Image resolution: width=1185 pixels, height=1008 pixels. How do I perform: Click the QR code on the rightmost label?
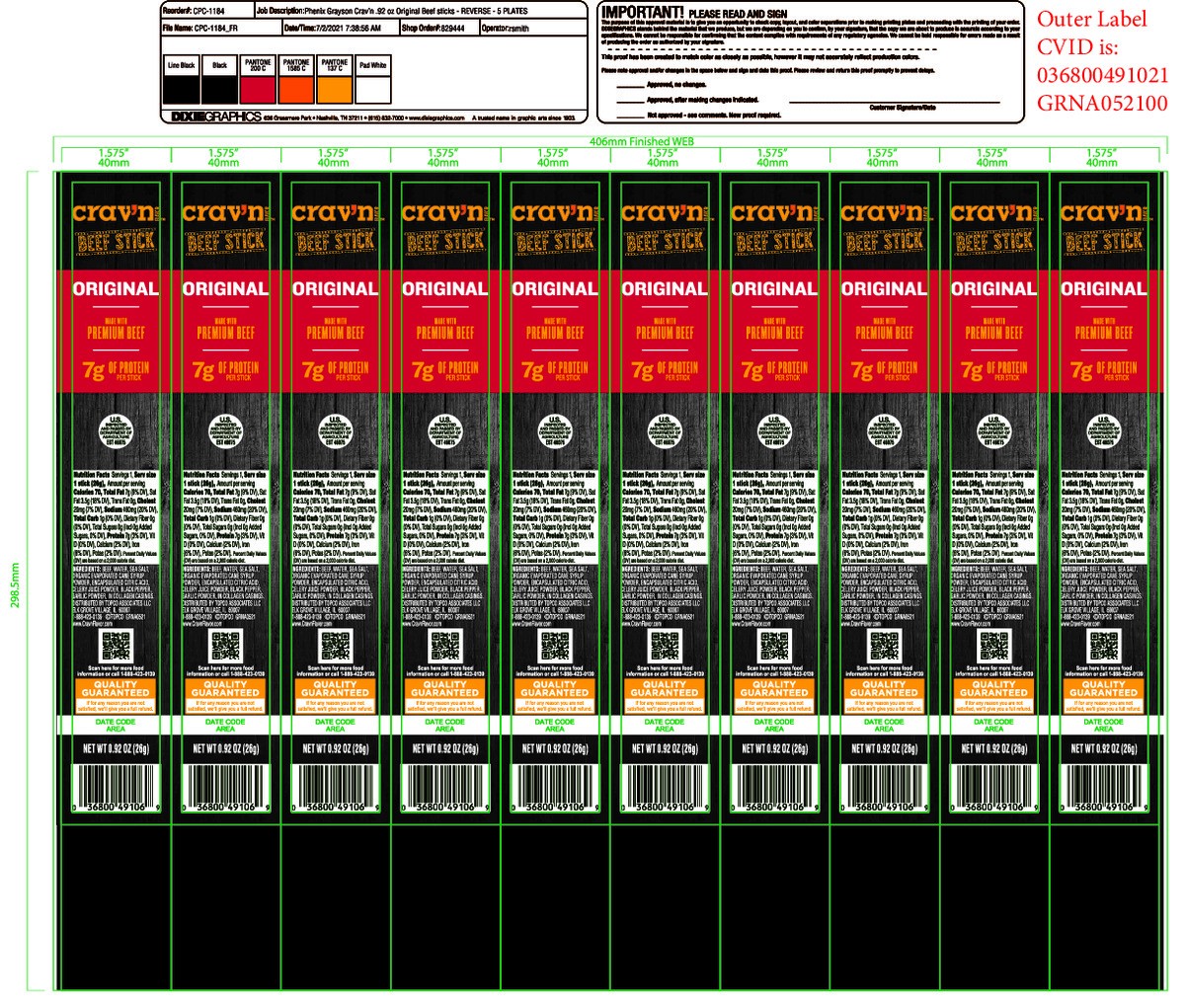pos(1104,646)
